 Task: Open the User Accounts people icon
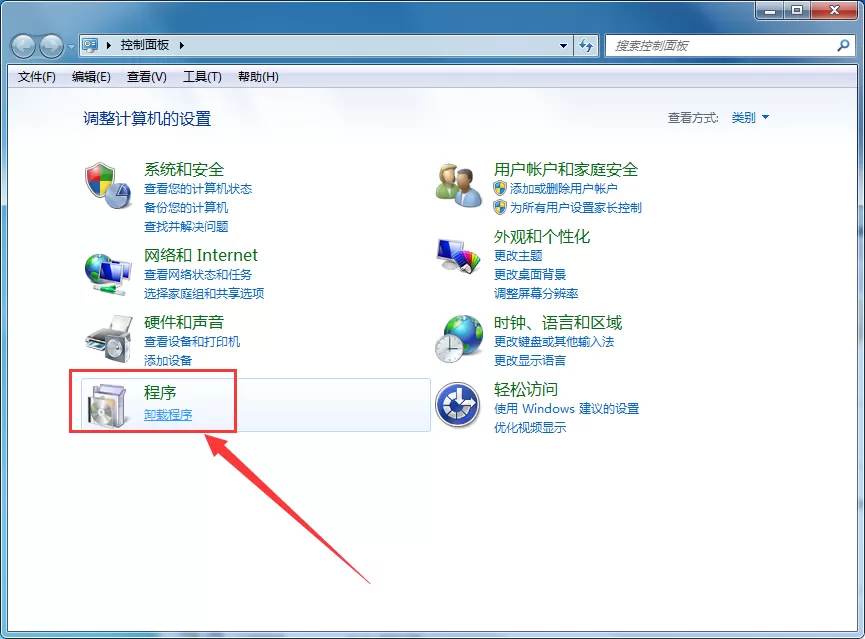tap(458, 185)
